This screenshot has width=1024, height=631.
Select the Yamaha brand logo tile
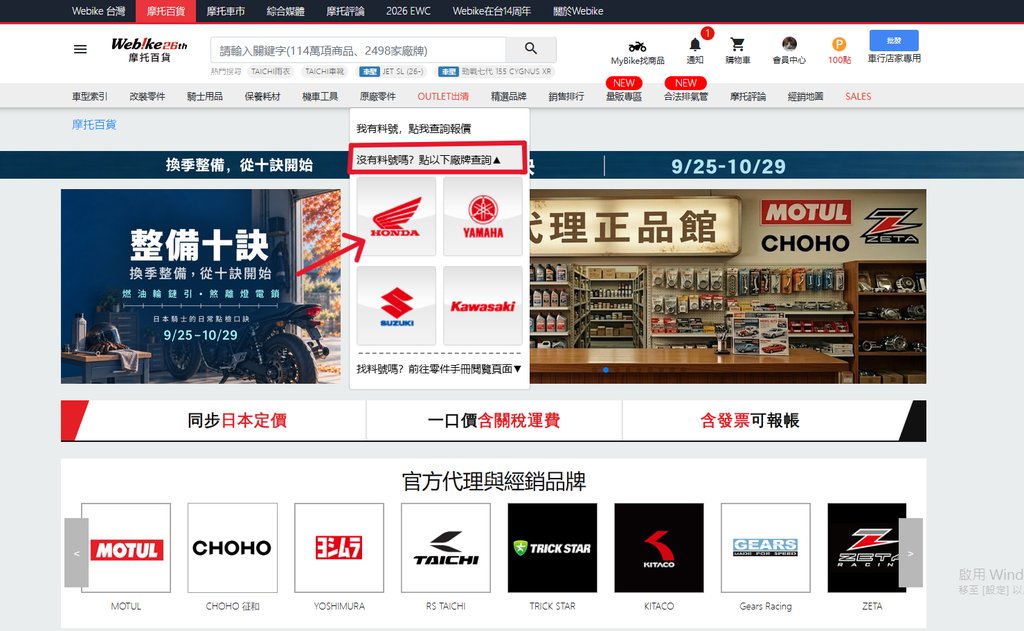coord(483,216)
